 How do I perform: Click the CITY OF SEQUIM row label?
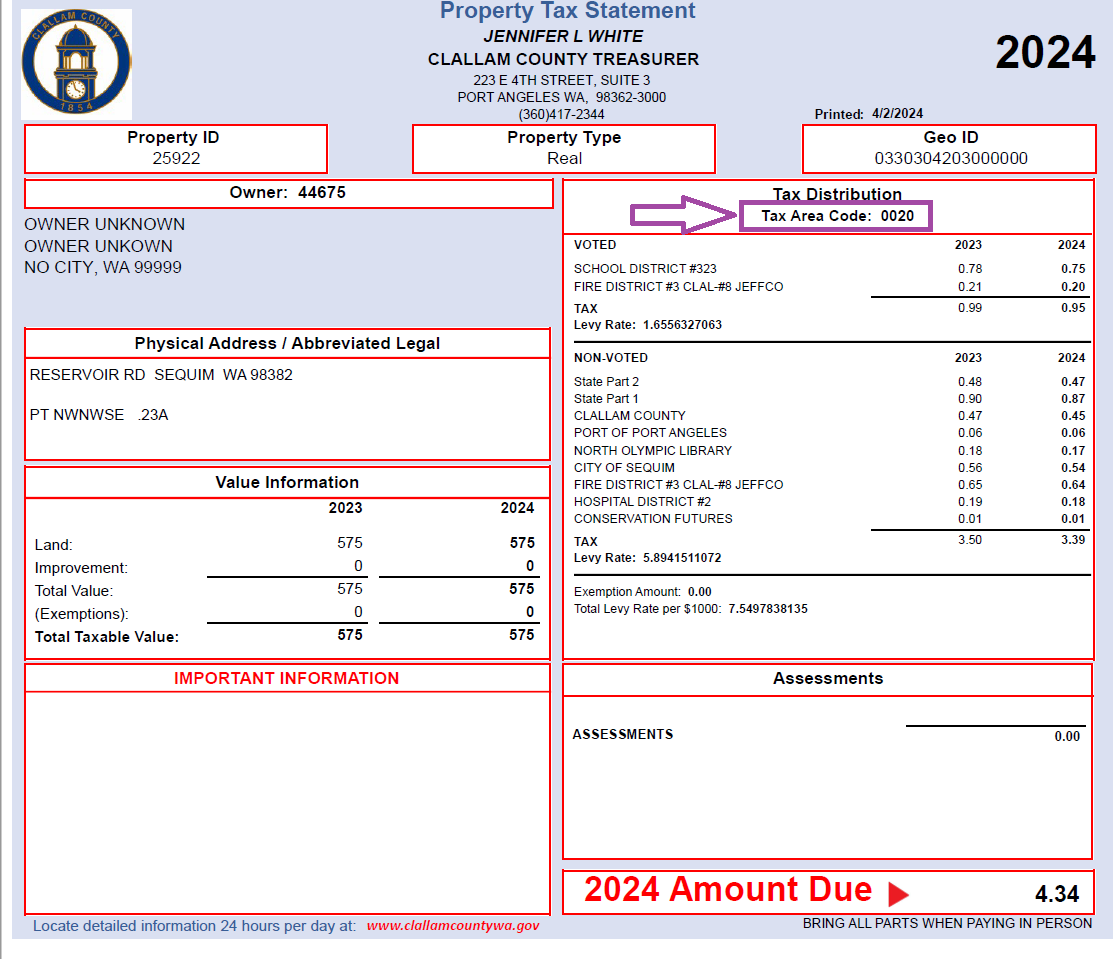pos(624,468)
